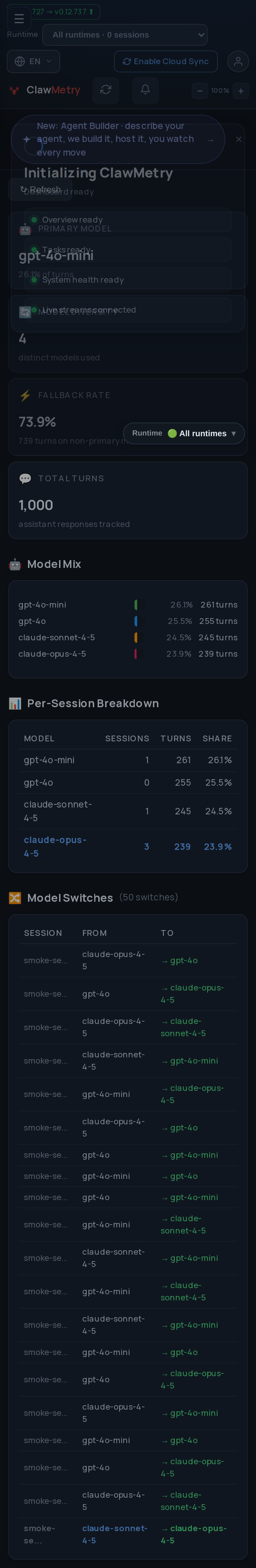
Task: Select the claude-opus-4-5 row in Per-Session Breakdown
Action: click(128, 847)
